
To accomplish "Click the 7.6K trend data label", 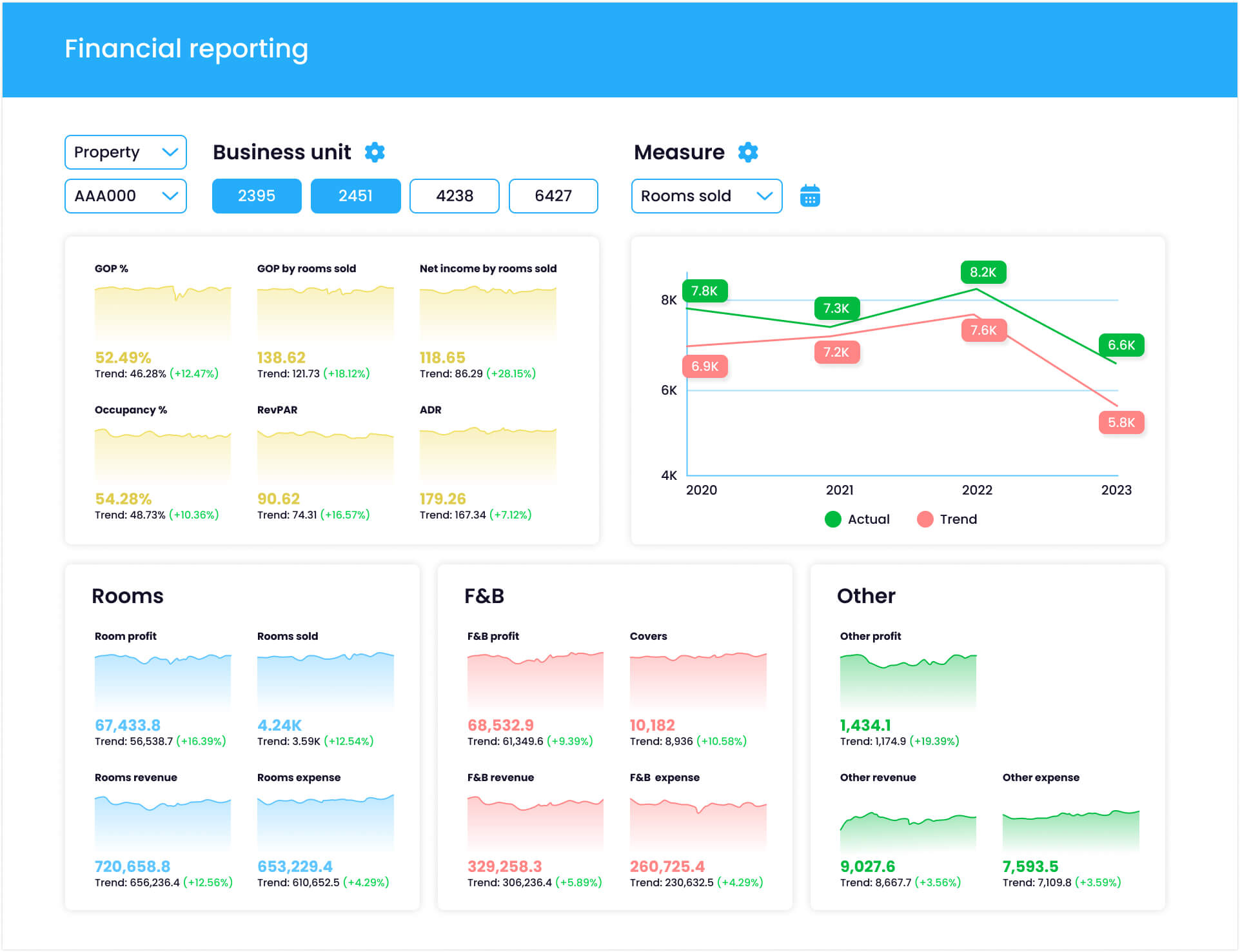I will [x=983, y=330].
